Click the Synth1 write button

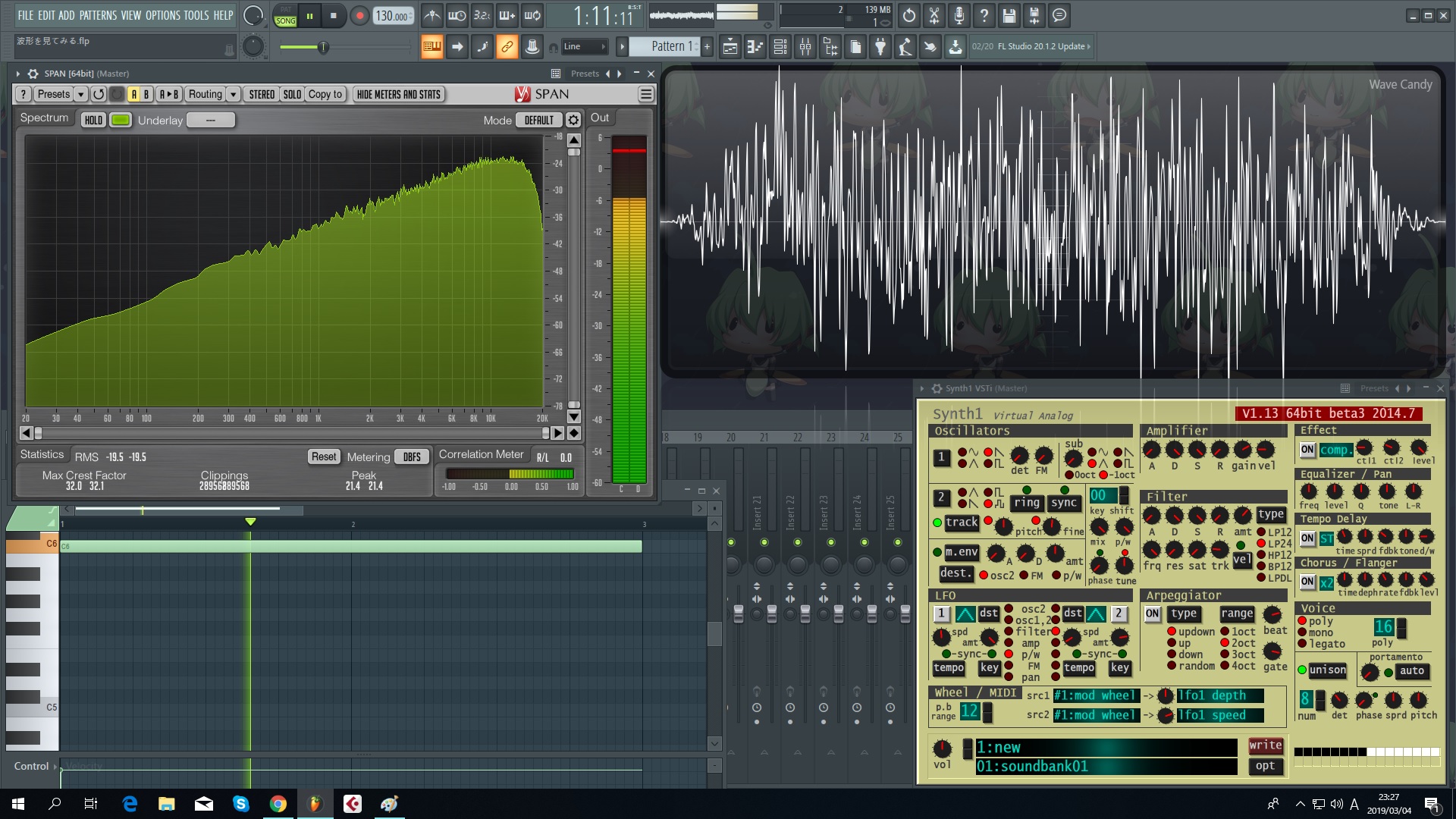click(x=1266, y=745)
